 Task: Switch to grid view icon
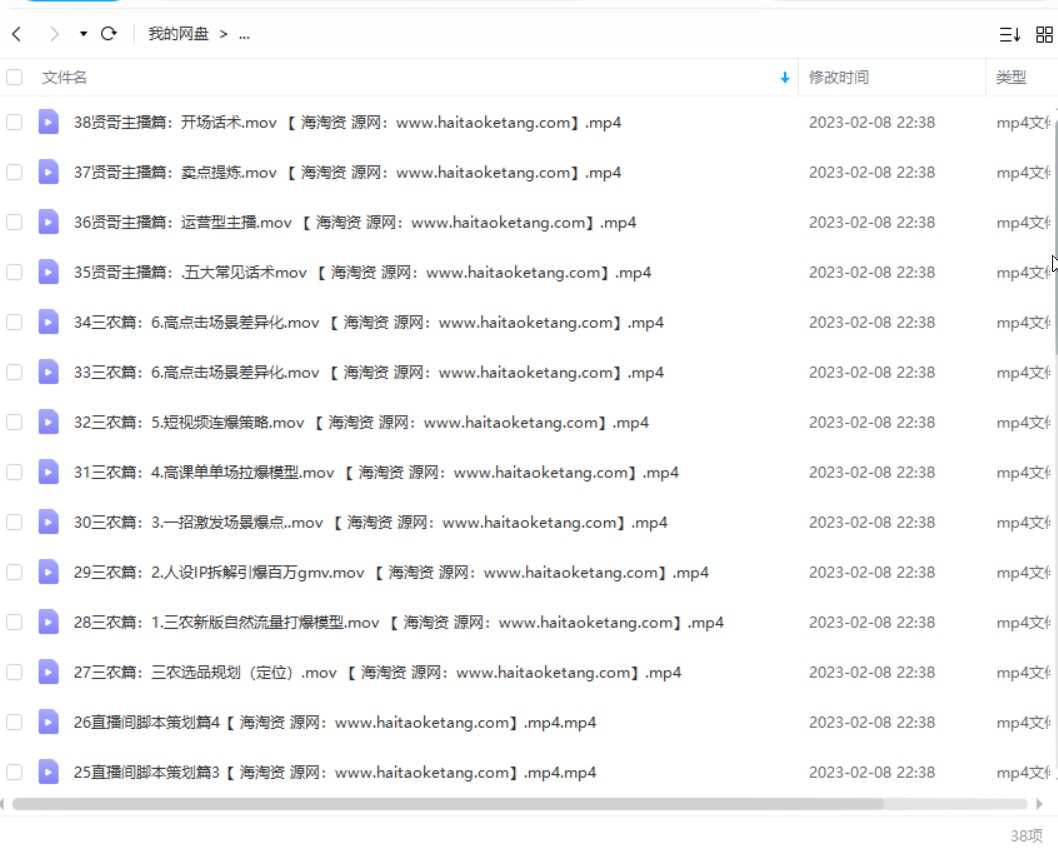point(1045,34)
